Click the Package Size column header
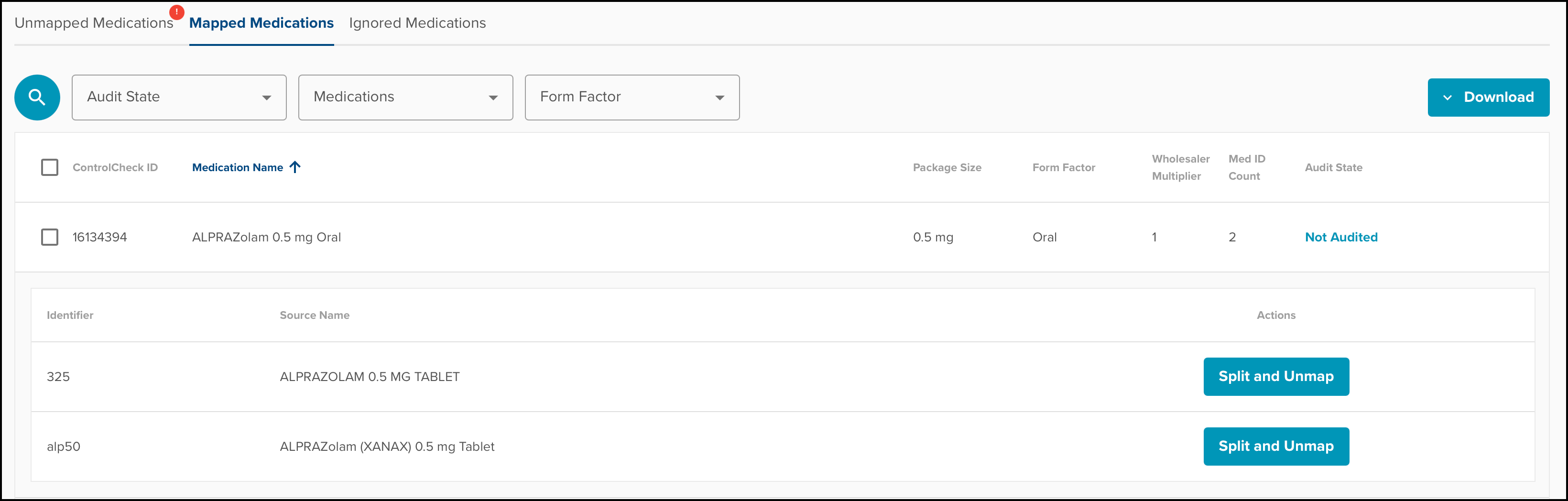Image resolution: width=1568 pixels, height=501 pixels. tap(947, 167)
